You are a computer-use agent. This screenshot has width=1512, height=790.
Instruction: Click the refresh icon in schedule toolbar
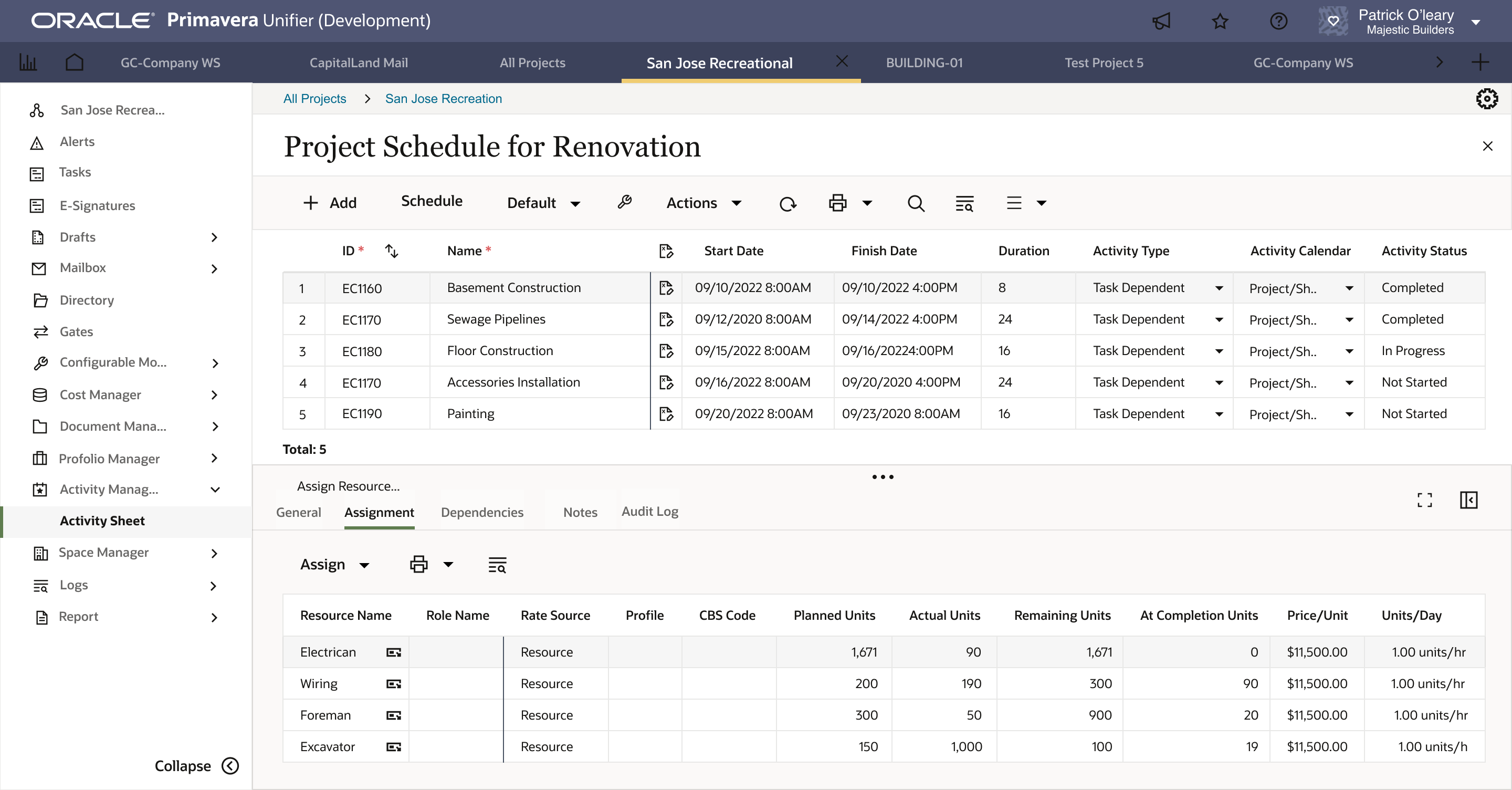point(787,204)
